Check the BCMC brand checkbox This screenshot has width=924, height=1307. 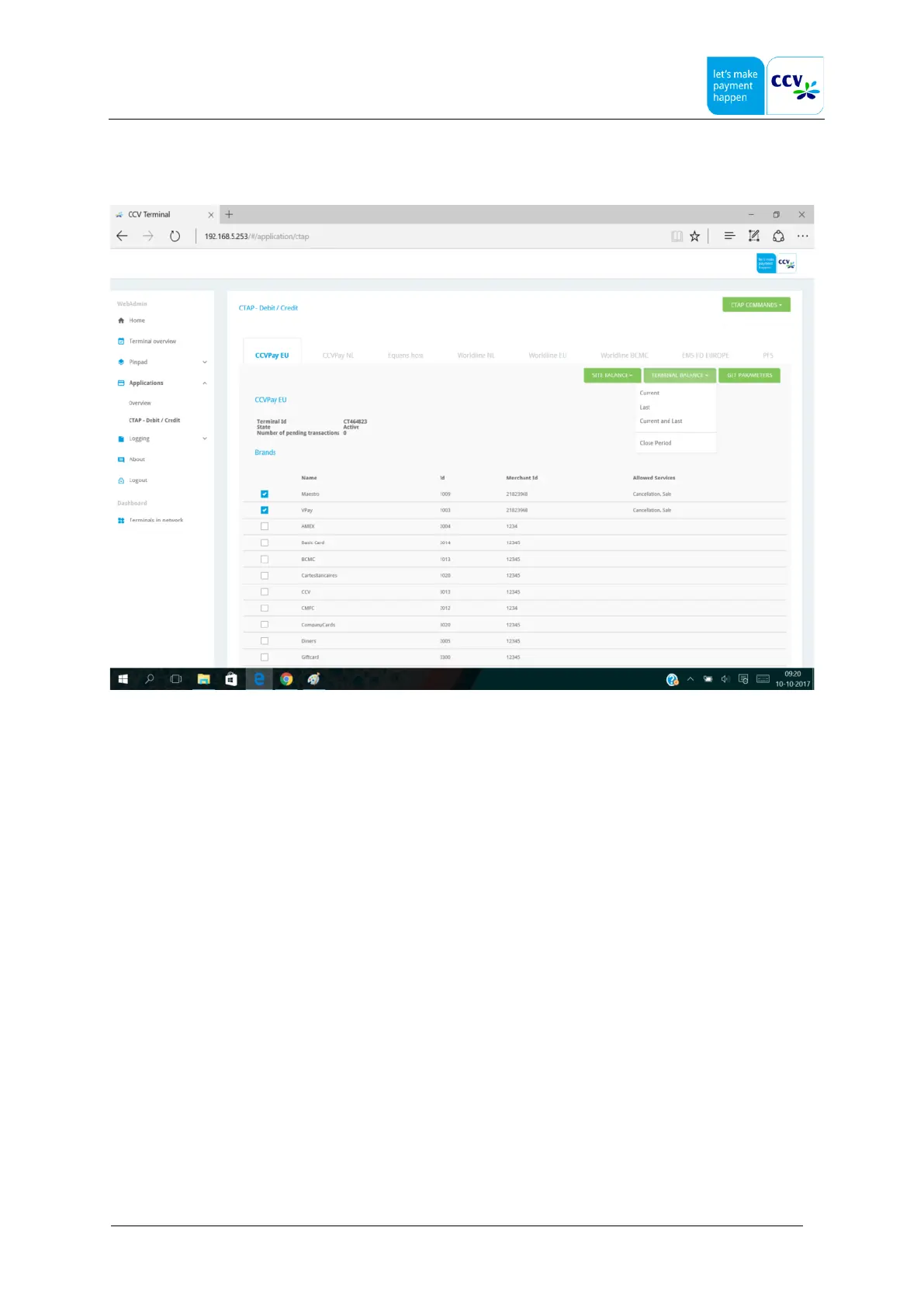click(x=265, y=560)
